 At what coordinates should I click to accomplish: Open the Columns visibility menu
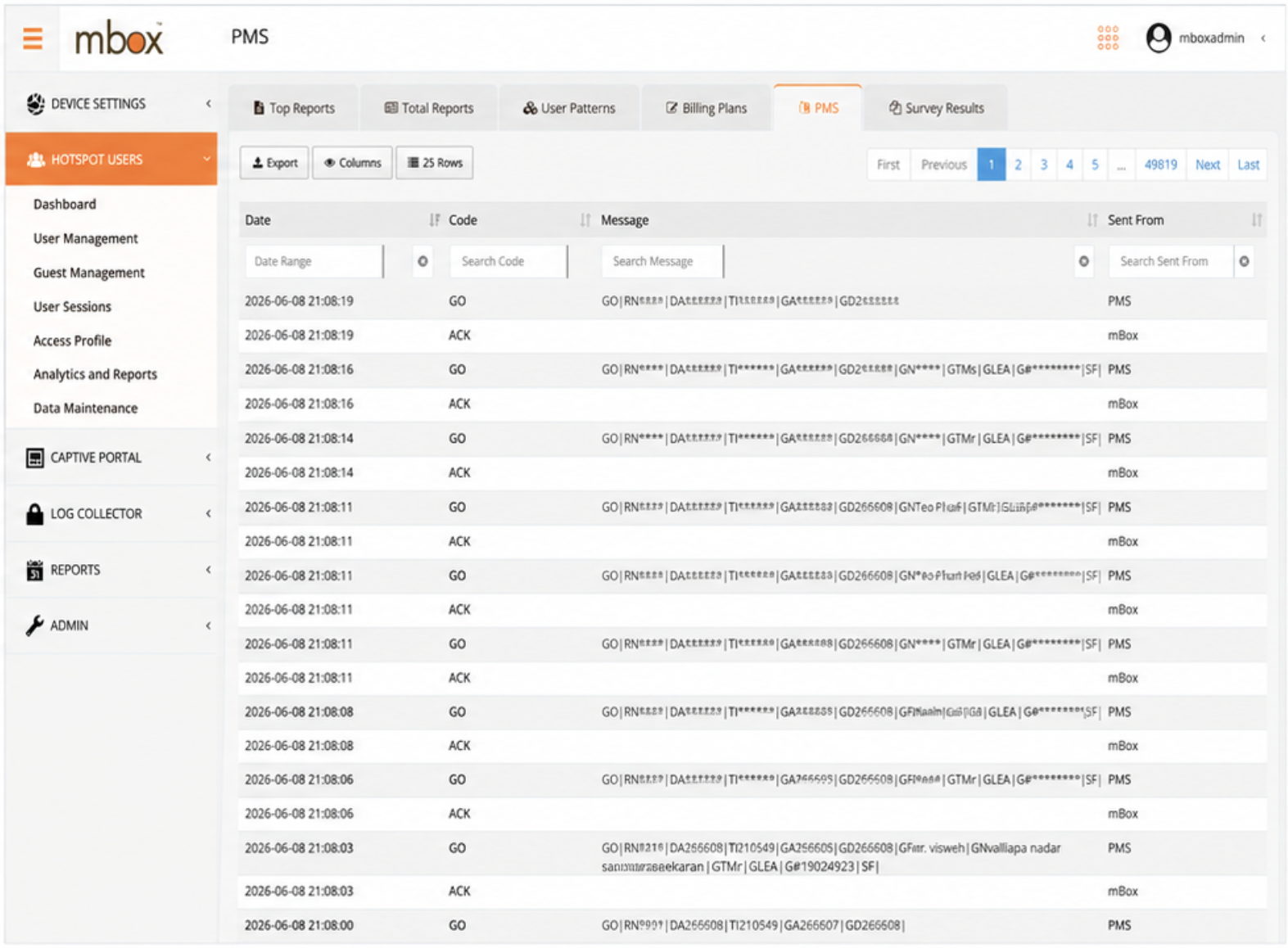click(352, 163)
